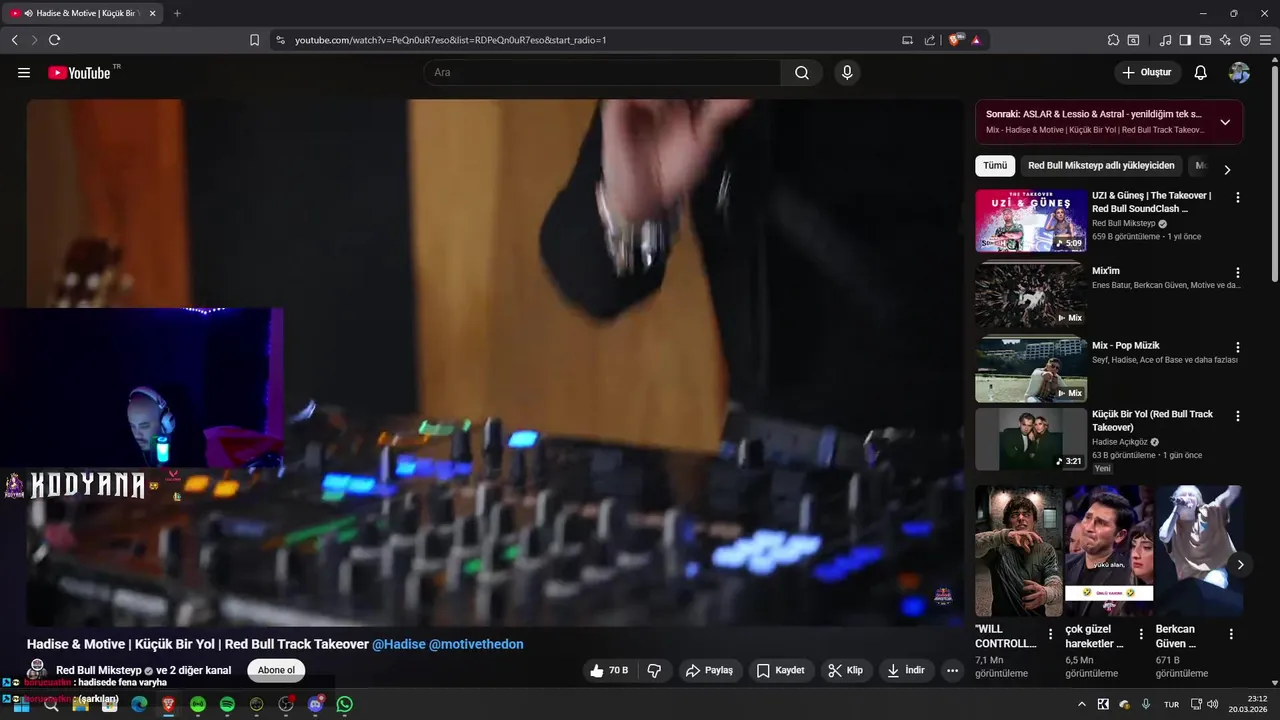The width and height of the screenshot is (1280, 720).
Task: Open options for Mix - Pop Müzik
Action: [1238, 347]
